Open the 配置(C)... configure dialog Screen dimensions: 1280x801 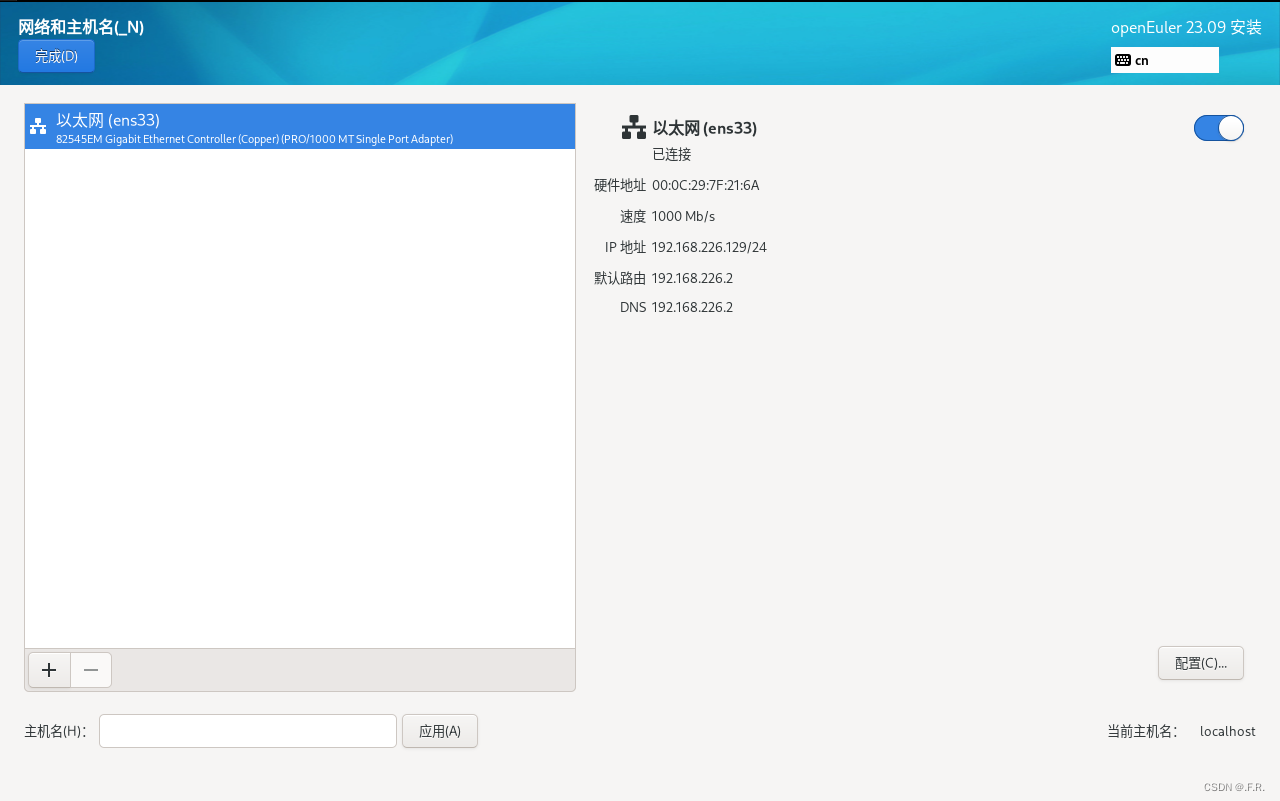pyautogui.click(x=1200, y=663)
